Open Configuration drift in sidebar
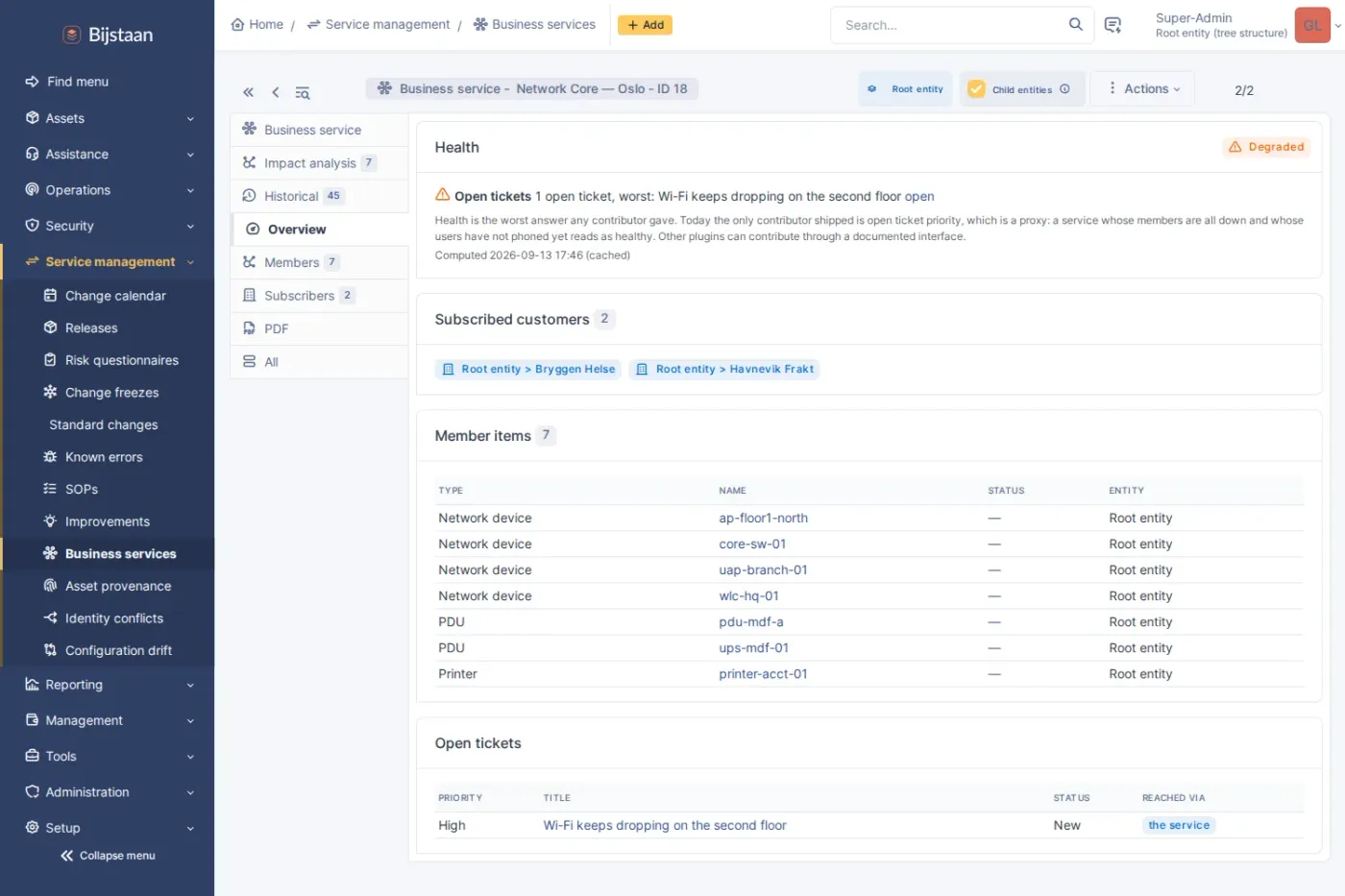 118,650
